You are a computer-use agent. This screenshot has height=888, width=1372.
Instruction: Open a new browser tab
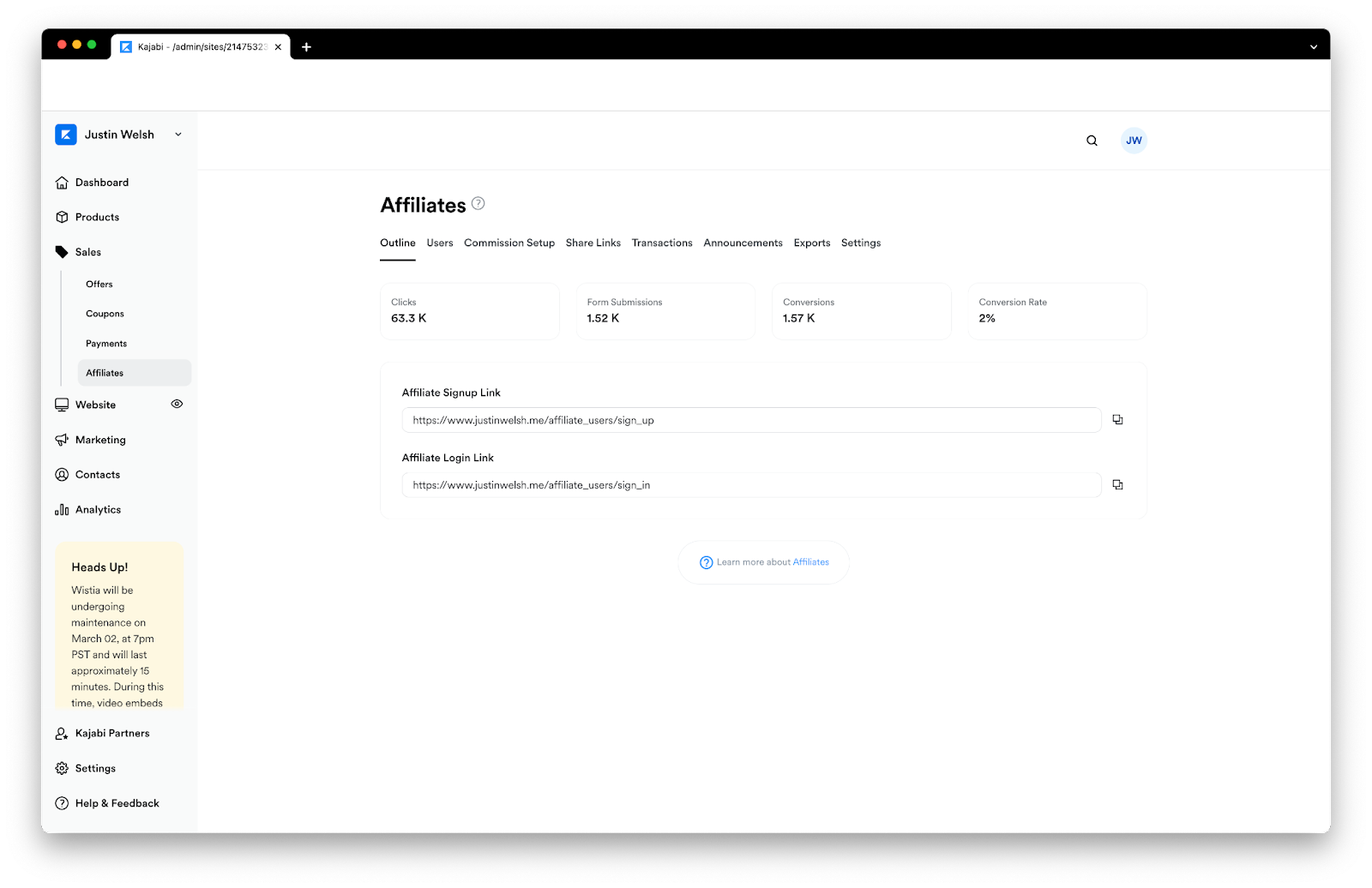306,47
